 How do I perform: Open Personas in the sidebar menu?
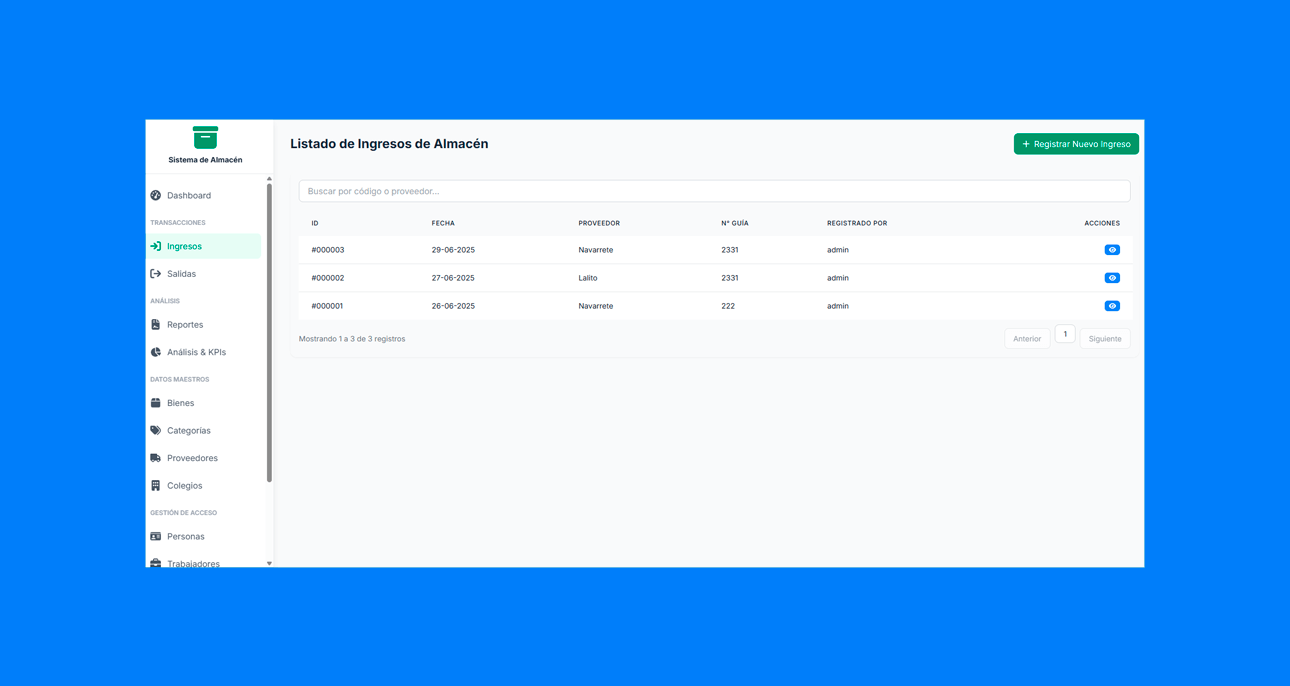(186, 537)
